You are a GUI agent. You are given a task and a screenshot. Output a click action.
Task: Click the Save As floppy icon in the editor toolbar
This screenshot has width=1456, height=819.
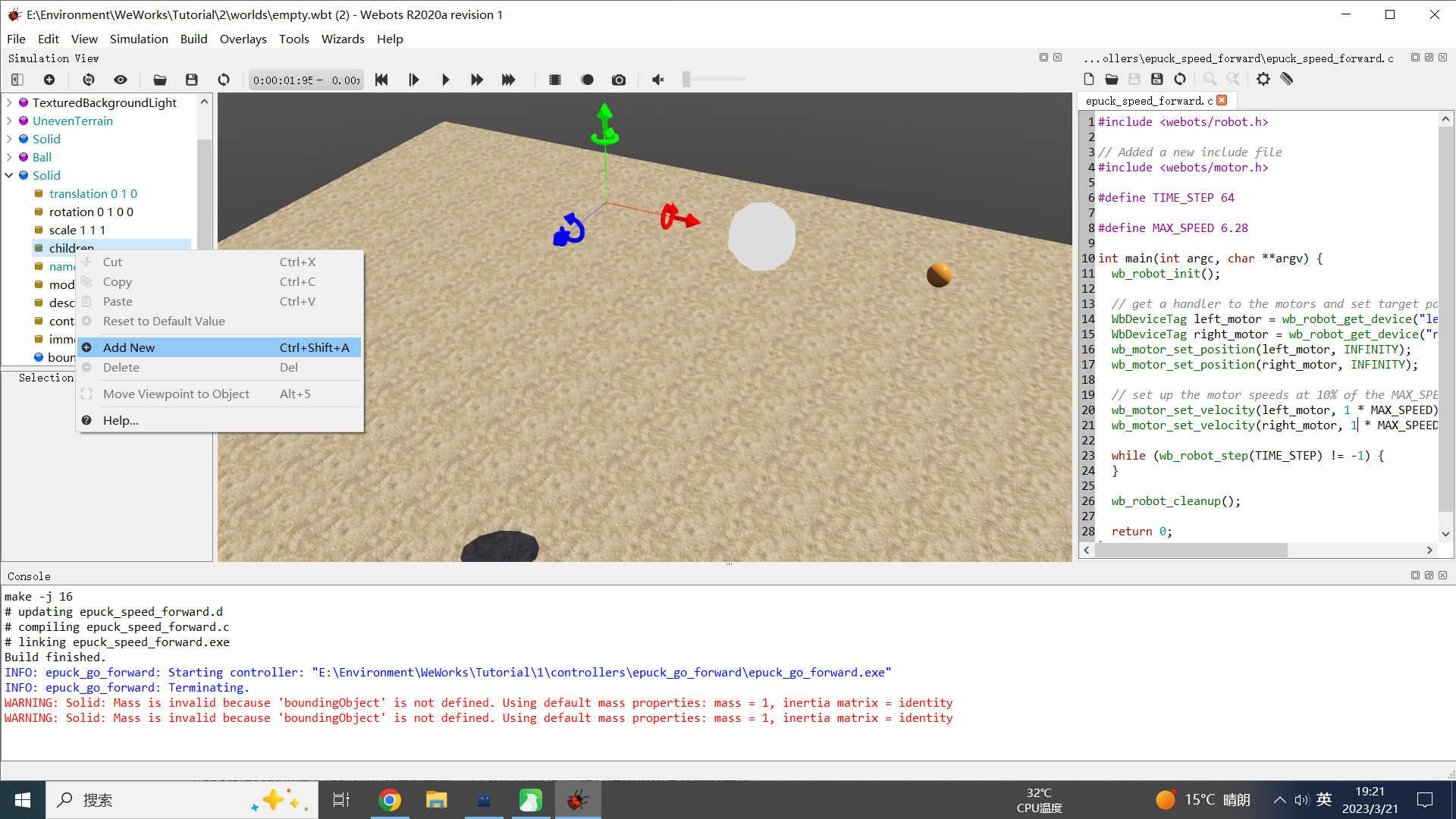pyautogui.click(x=1157, y=79)
